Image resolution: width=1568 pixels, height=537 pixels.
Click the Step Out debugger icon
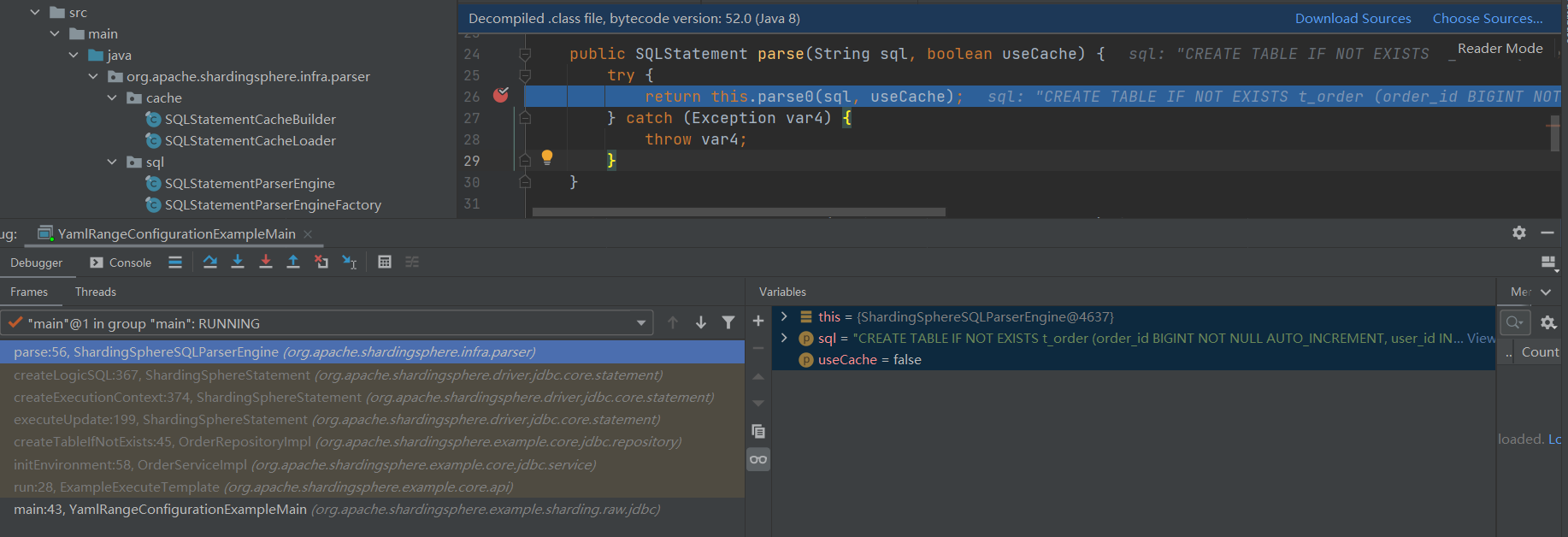pos(293,263)
